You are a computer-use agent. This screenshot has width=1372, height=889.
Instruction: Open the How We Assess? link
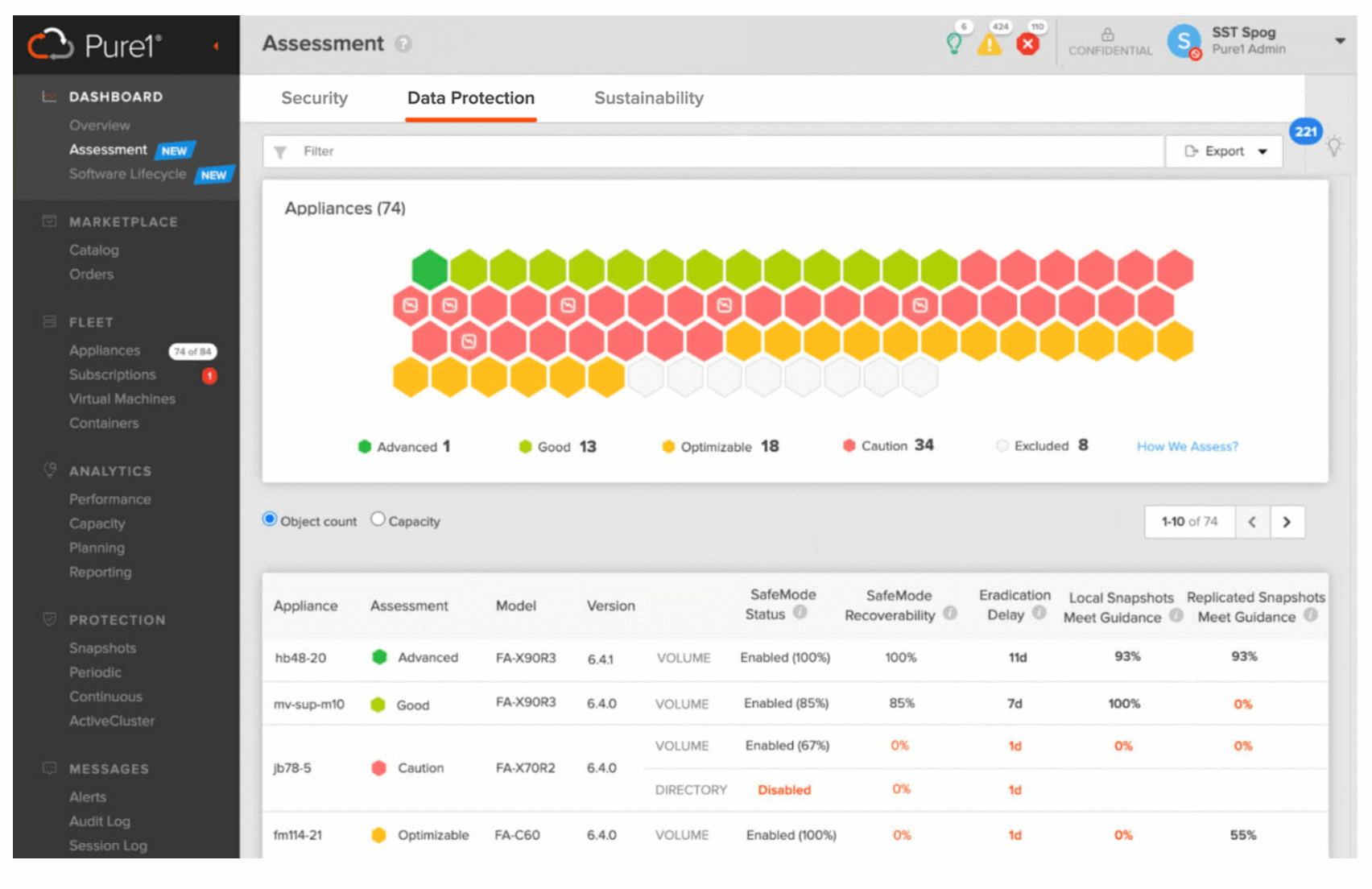(x=1187, y=446)
